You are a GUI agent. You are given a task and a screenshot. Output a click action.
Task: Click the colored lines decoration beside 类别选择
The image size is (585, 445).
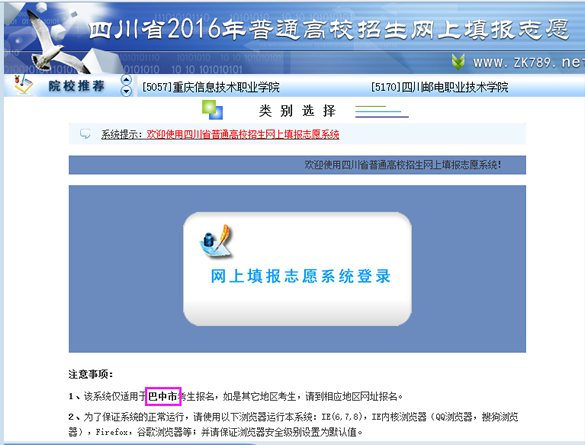point(382,111)
